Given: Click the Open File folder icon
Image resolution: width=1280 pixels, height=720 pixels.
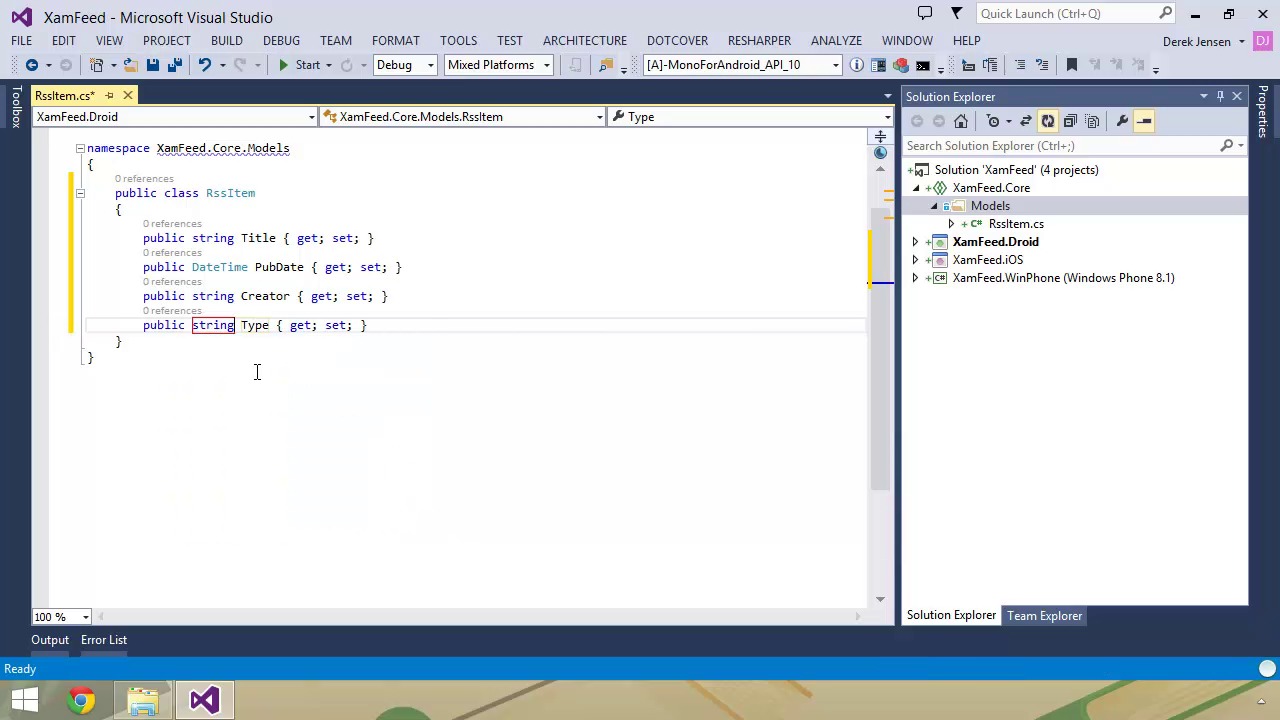Looking at the screenshot, I should point(131,65).
